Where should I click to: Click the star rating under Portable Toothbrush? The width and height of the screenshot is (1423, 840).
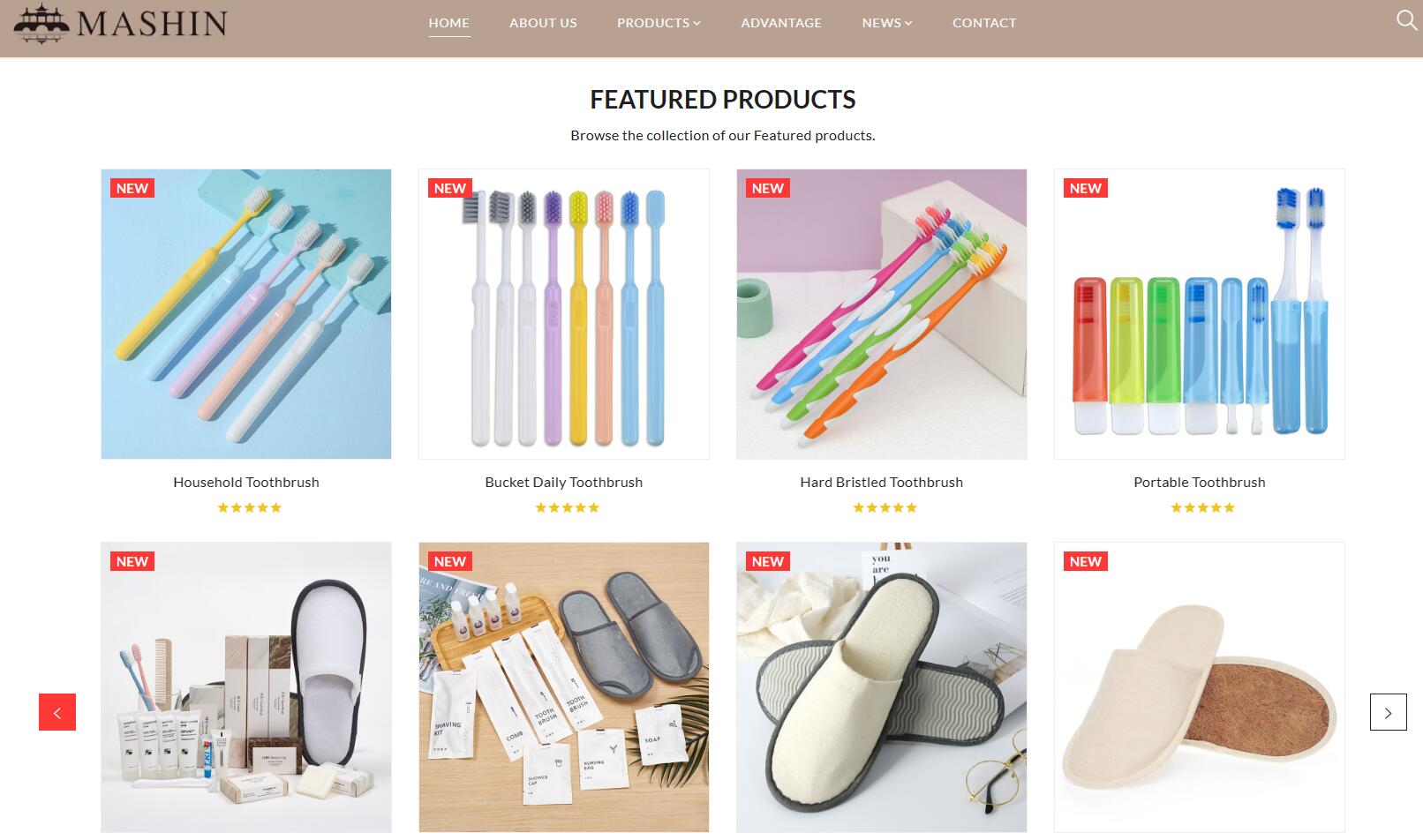tap(1203, 507)
